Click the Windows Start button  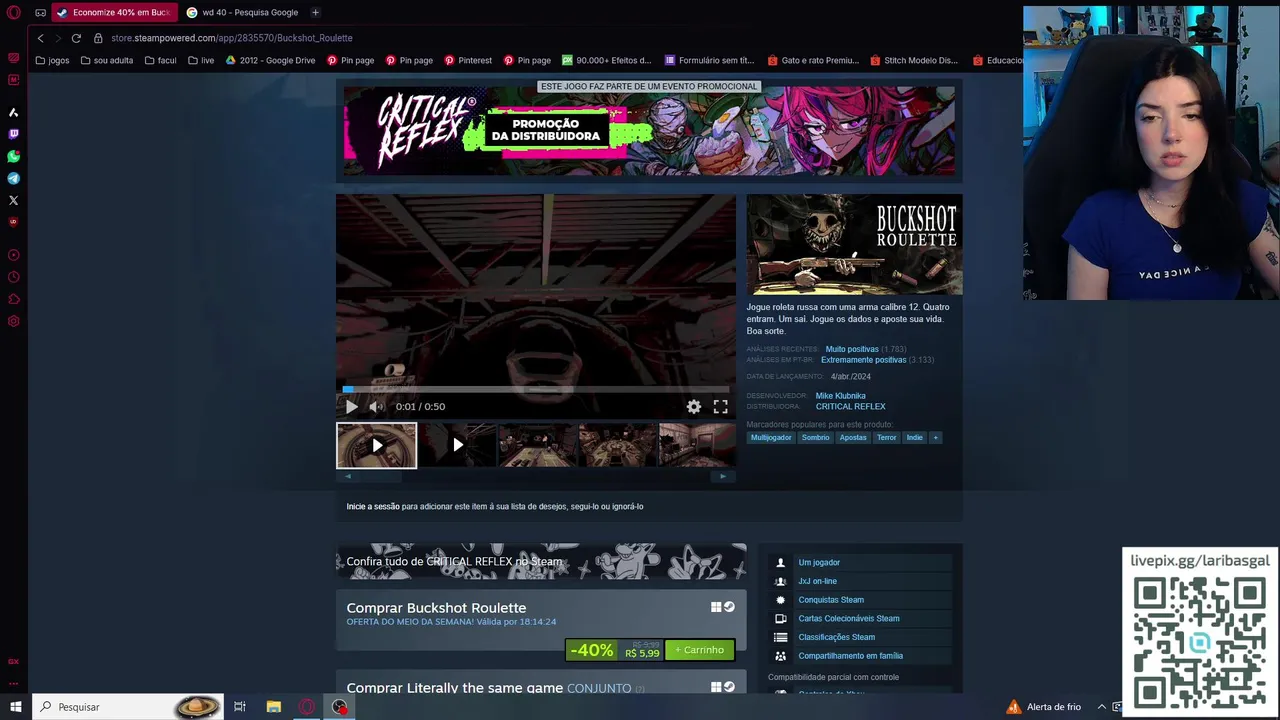click(15, 707)
